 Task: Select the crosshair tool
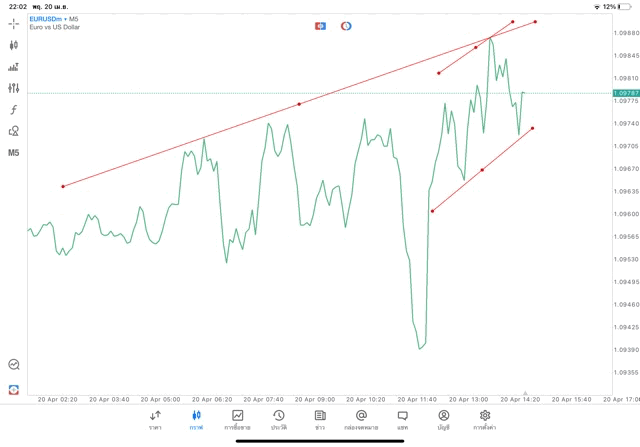click(x=14, y=23)
